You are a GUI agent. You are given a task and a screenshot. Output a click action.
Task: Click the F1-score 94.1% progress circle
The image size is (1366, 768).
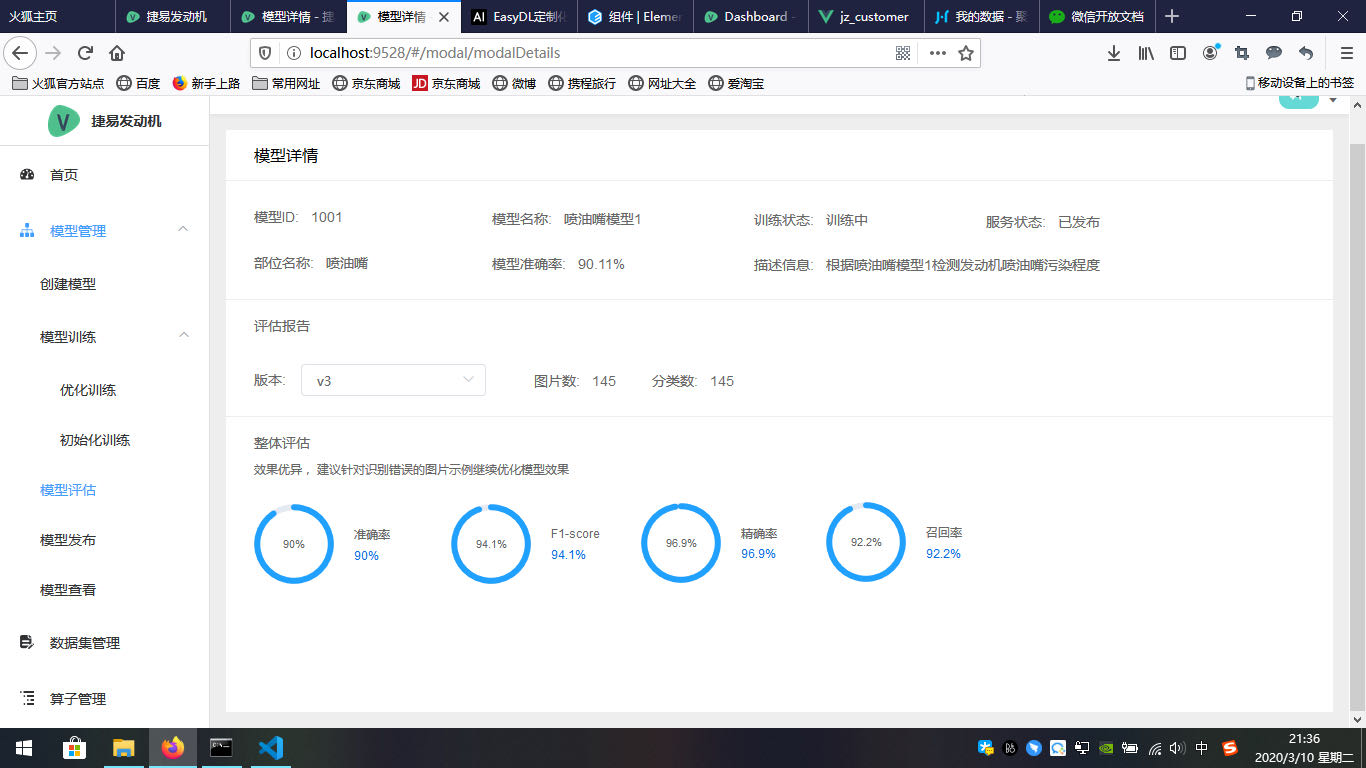click(491, 544)
